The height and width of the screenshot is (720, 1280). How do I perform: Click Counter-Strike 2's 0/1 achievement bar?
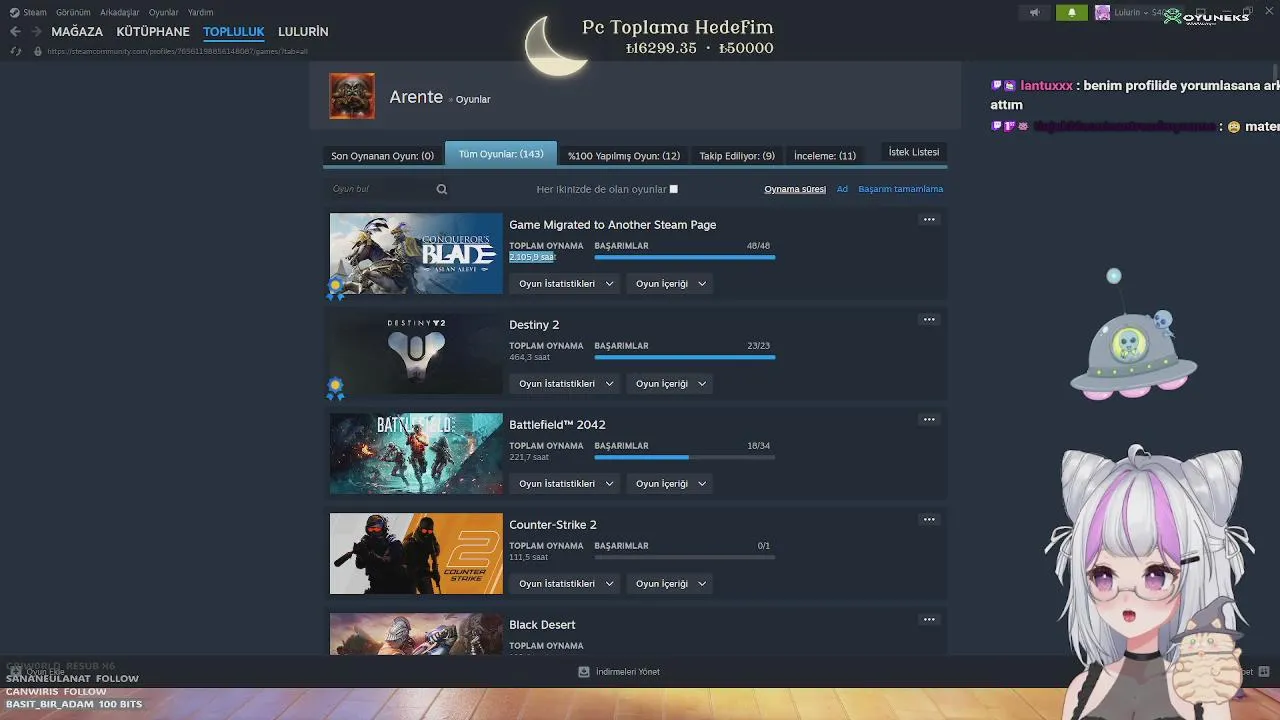pyautogui.click(x=685, y=557)
